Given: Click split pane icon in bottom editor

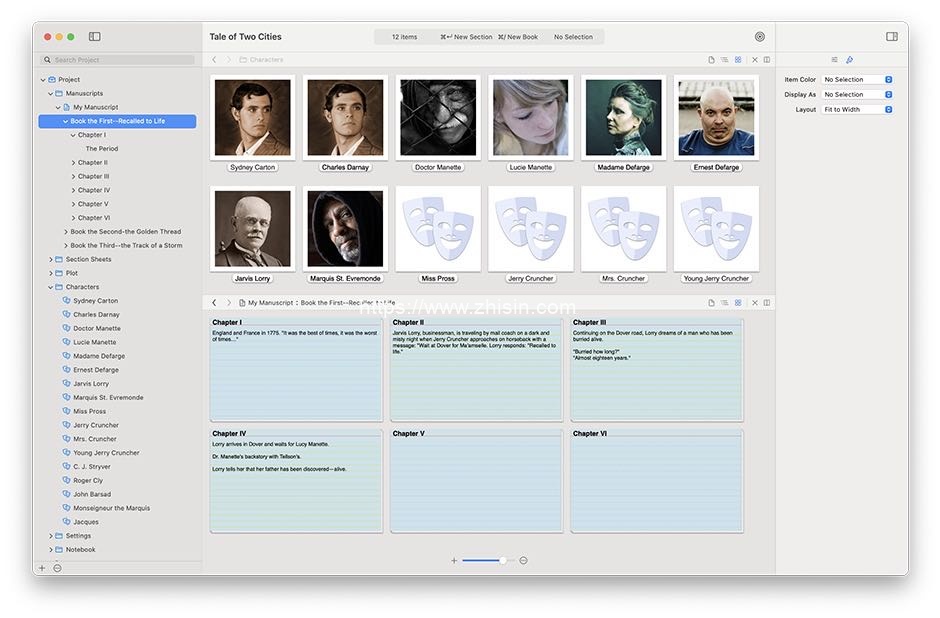Looking at the screenshot, I should pos(767,303).
